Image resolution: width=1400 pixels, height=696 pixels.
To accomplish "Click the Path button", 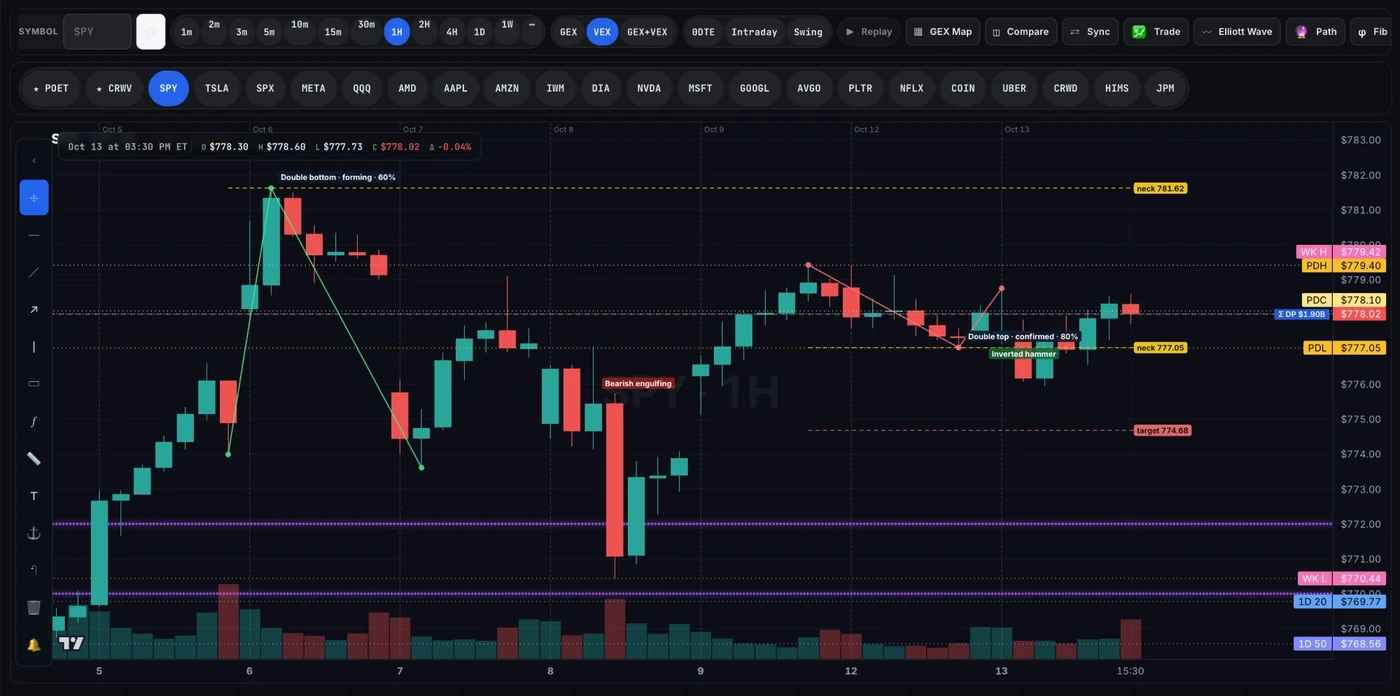I will pyautogui.click(x=1315, y=32).
